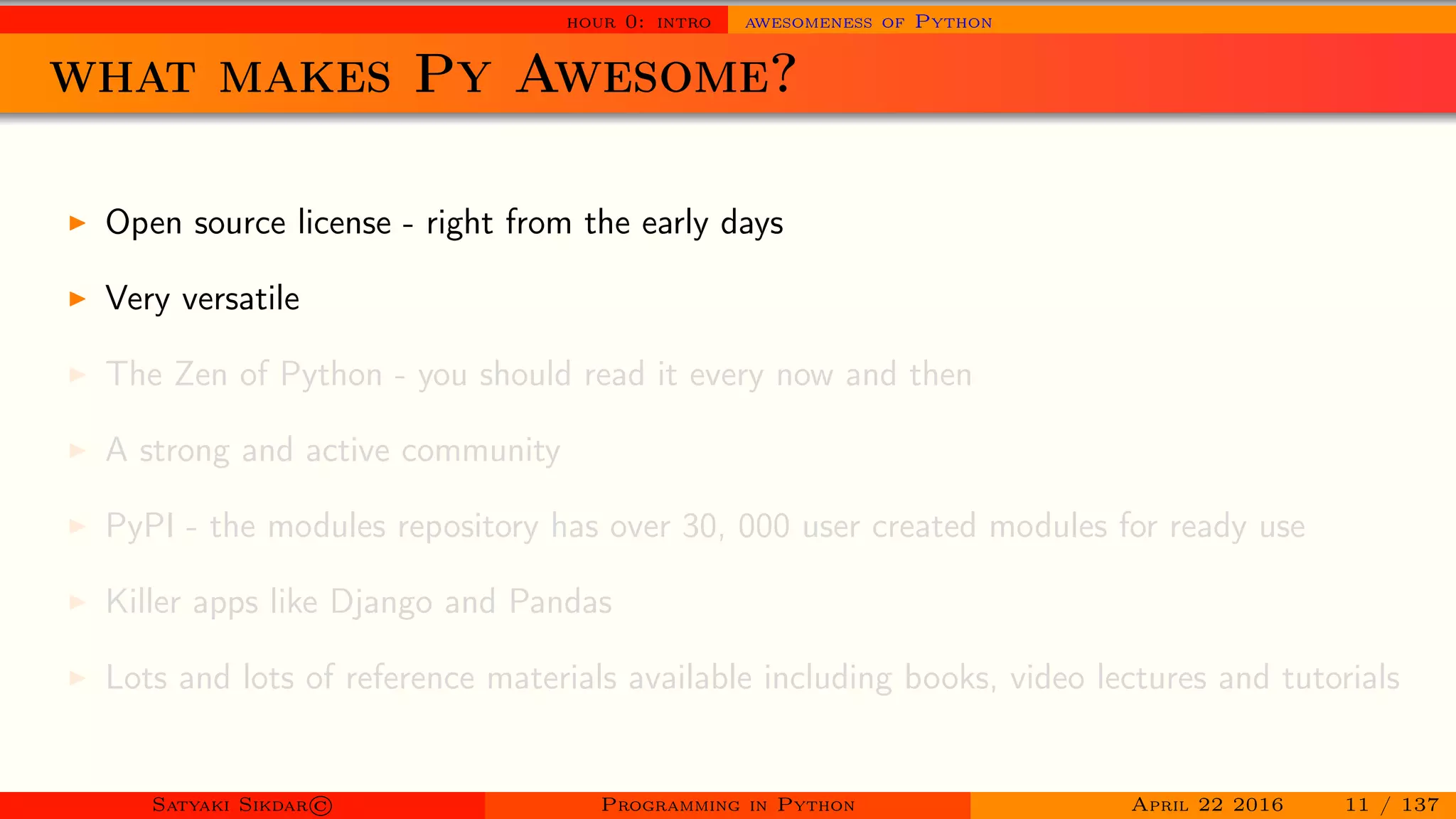
Task: Open the 'hour 0: intro' section link
Action: coord(638,22)
